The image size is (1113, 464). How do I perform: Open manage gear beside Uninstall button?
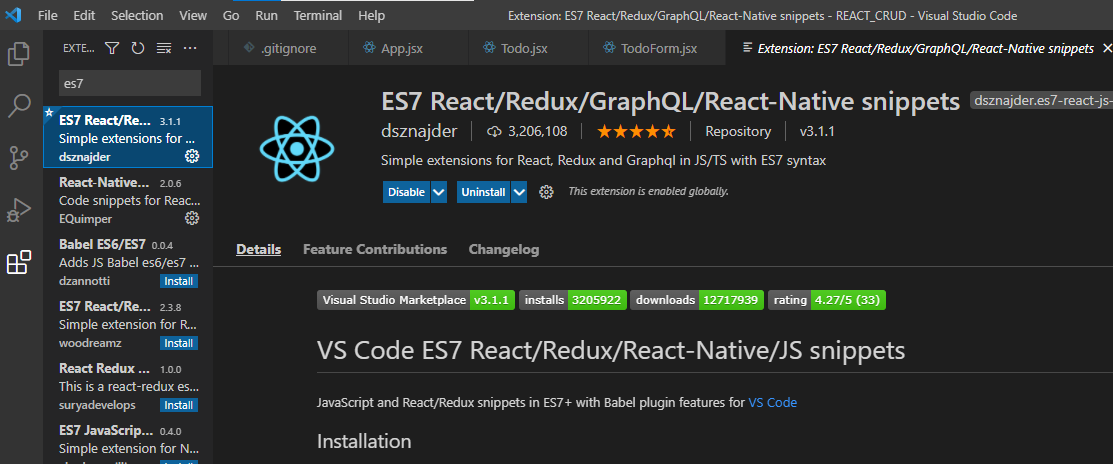click(546, 192)
